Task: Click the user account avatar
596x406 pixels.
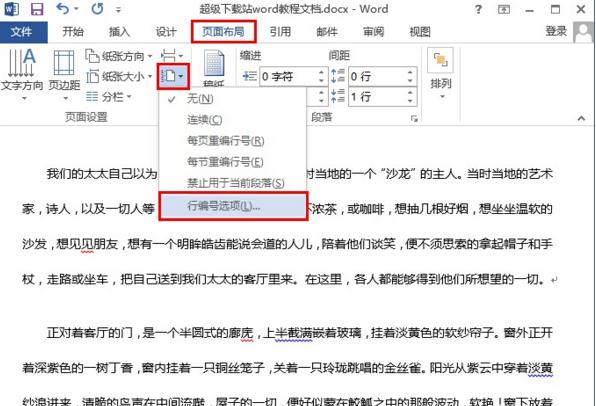Action: 583,32
